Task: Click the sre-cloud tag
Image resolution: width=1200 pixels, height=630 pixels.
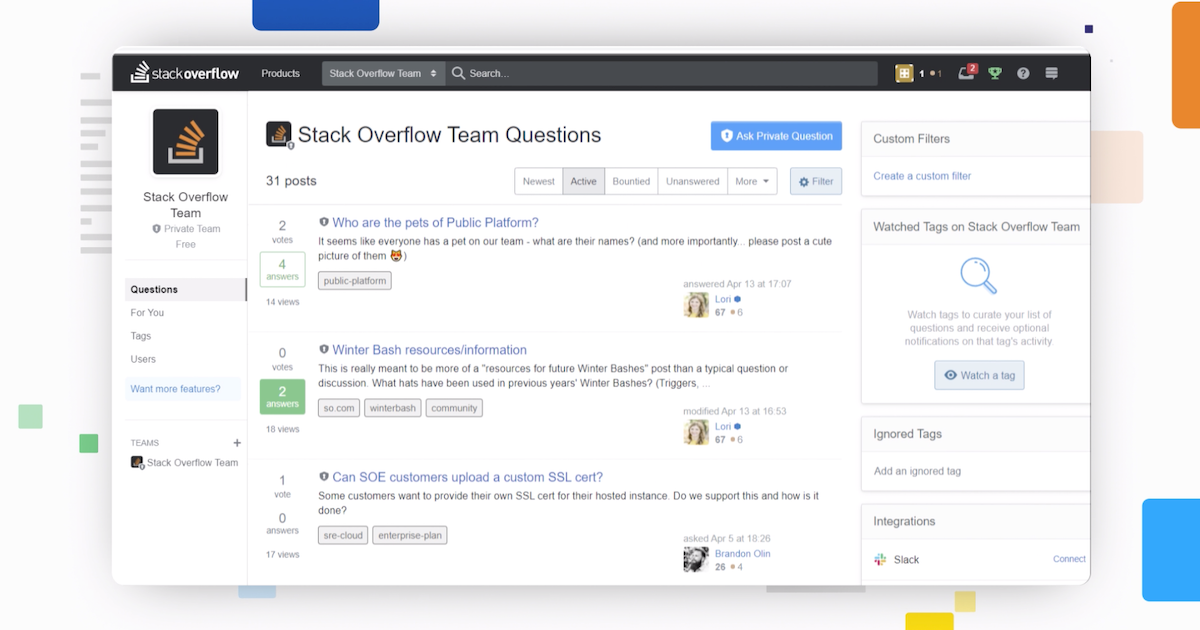Action: 343,535
